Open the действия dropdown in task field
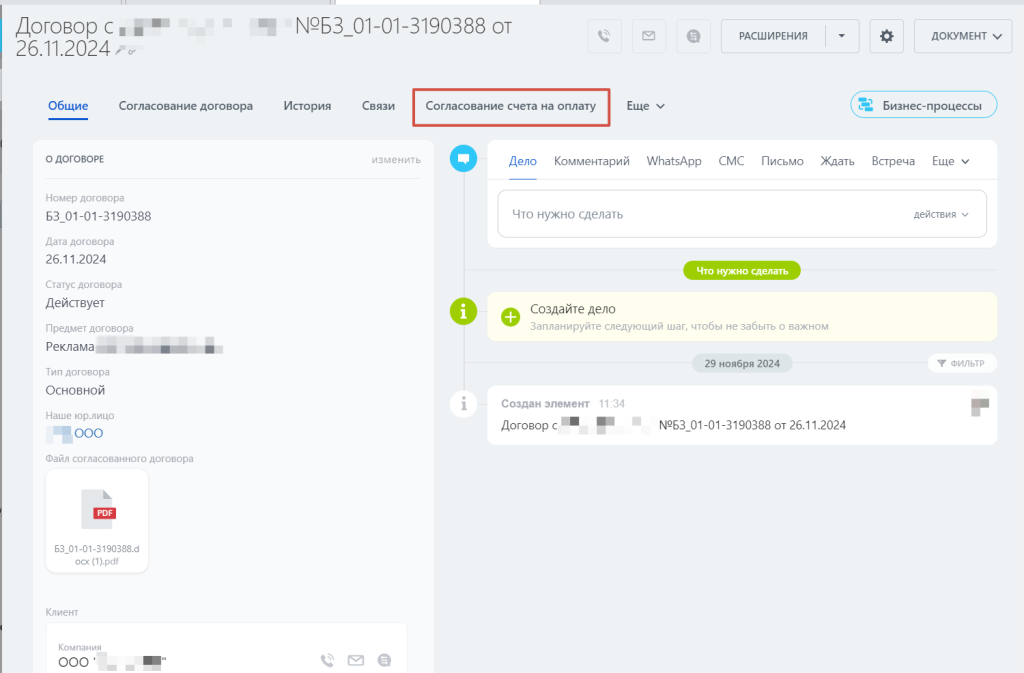This screenshot has width=1024, height=673. point(941,214)
